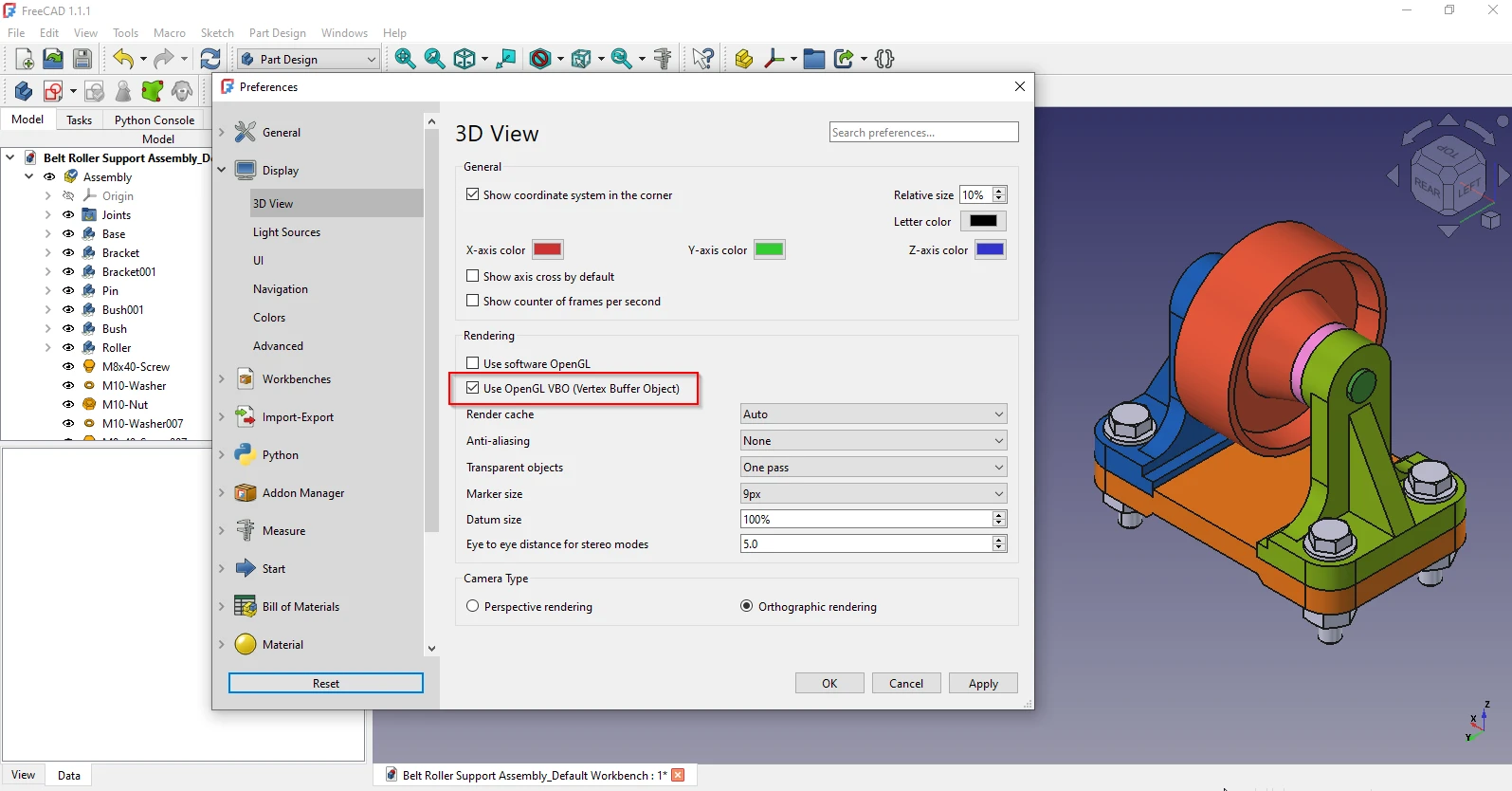
Task: Click the Fit All zoom icon
Action: [405, 59]
